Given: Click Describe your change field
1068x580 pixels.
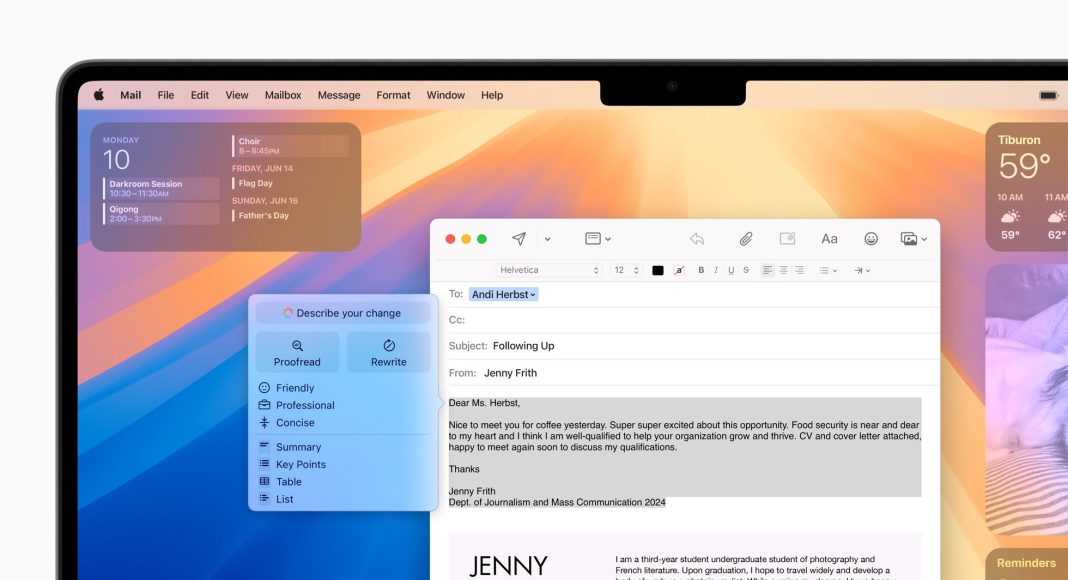Looking at the screenshot, I should click(343, 313).
